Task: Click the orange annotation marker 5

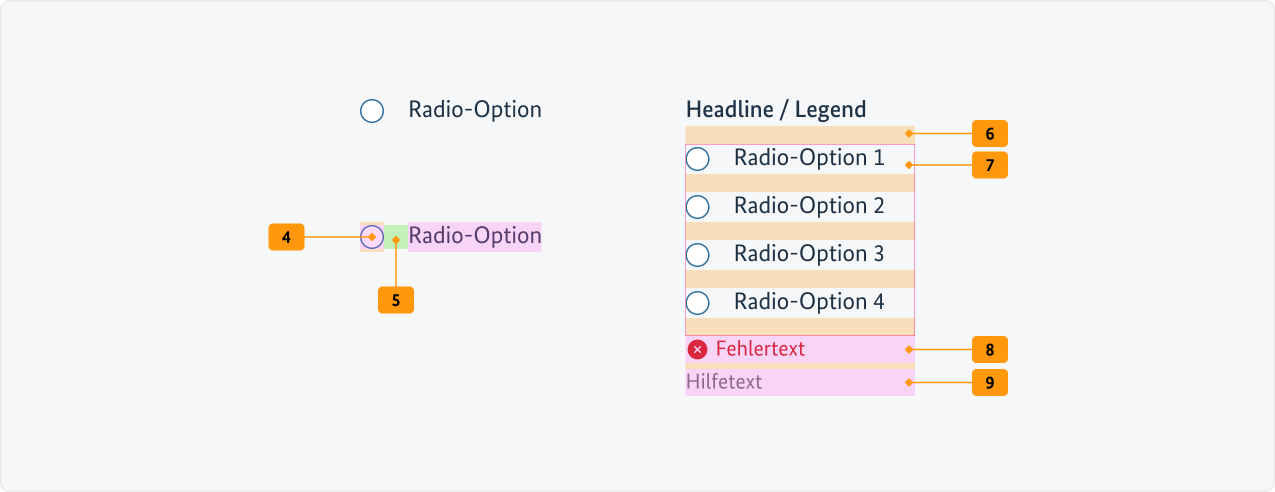Action: tap(396, 300)
